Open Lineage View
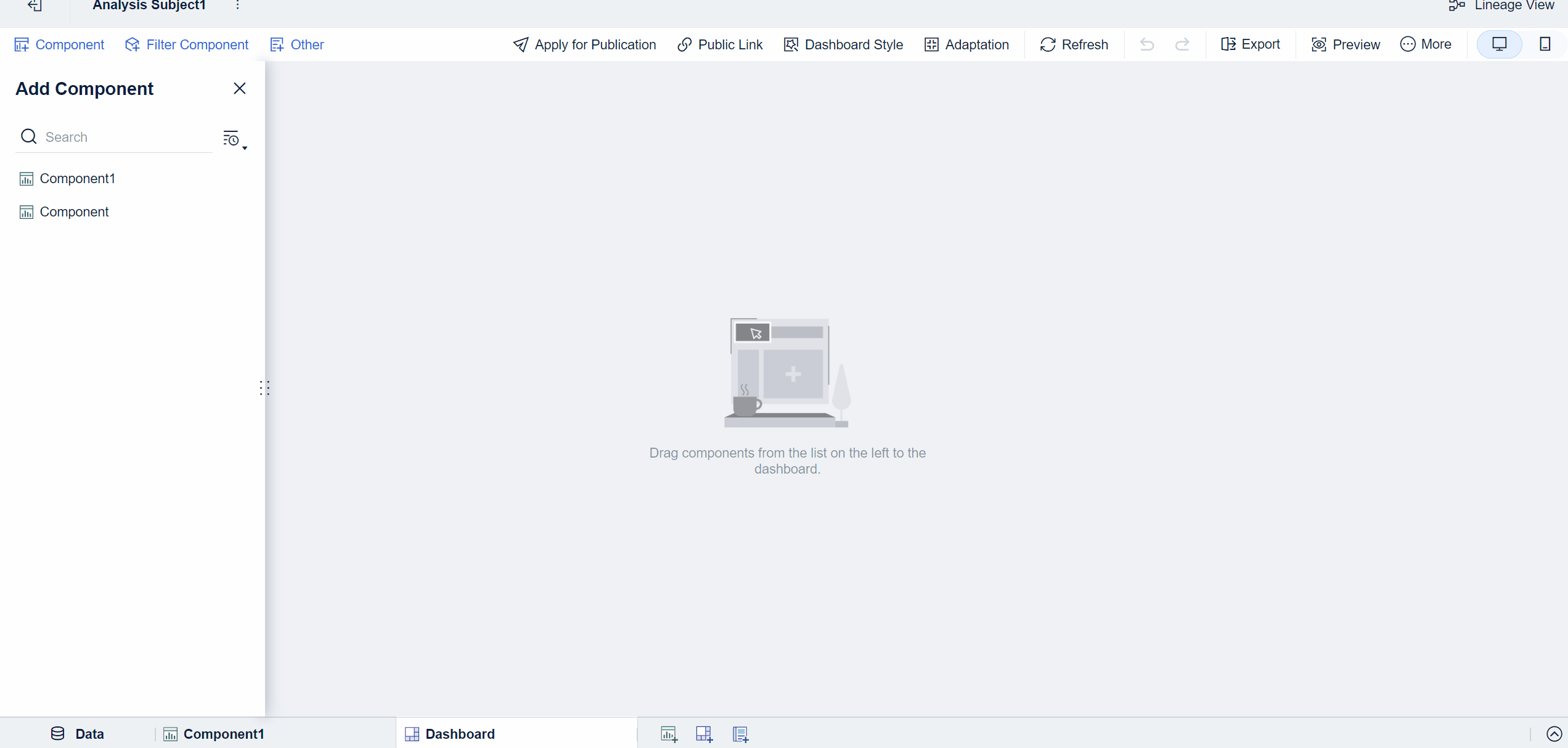This screenshot has width=1568, height=748. point(1502,6)
